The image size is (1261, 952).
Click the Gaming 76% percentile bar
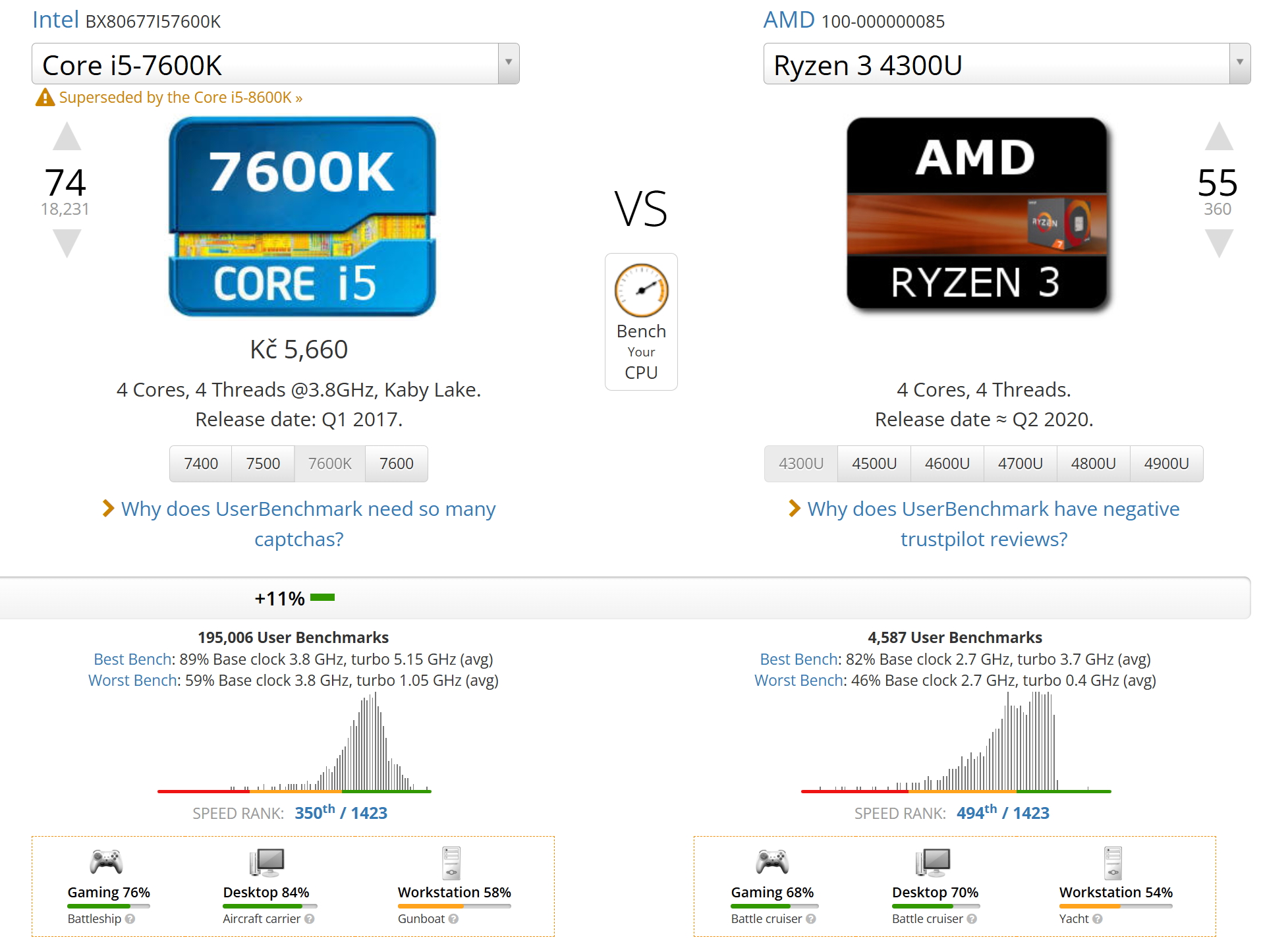(108, 906)
